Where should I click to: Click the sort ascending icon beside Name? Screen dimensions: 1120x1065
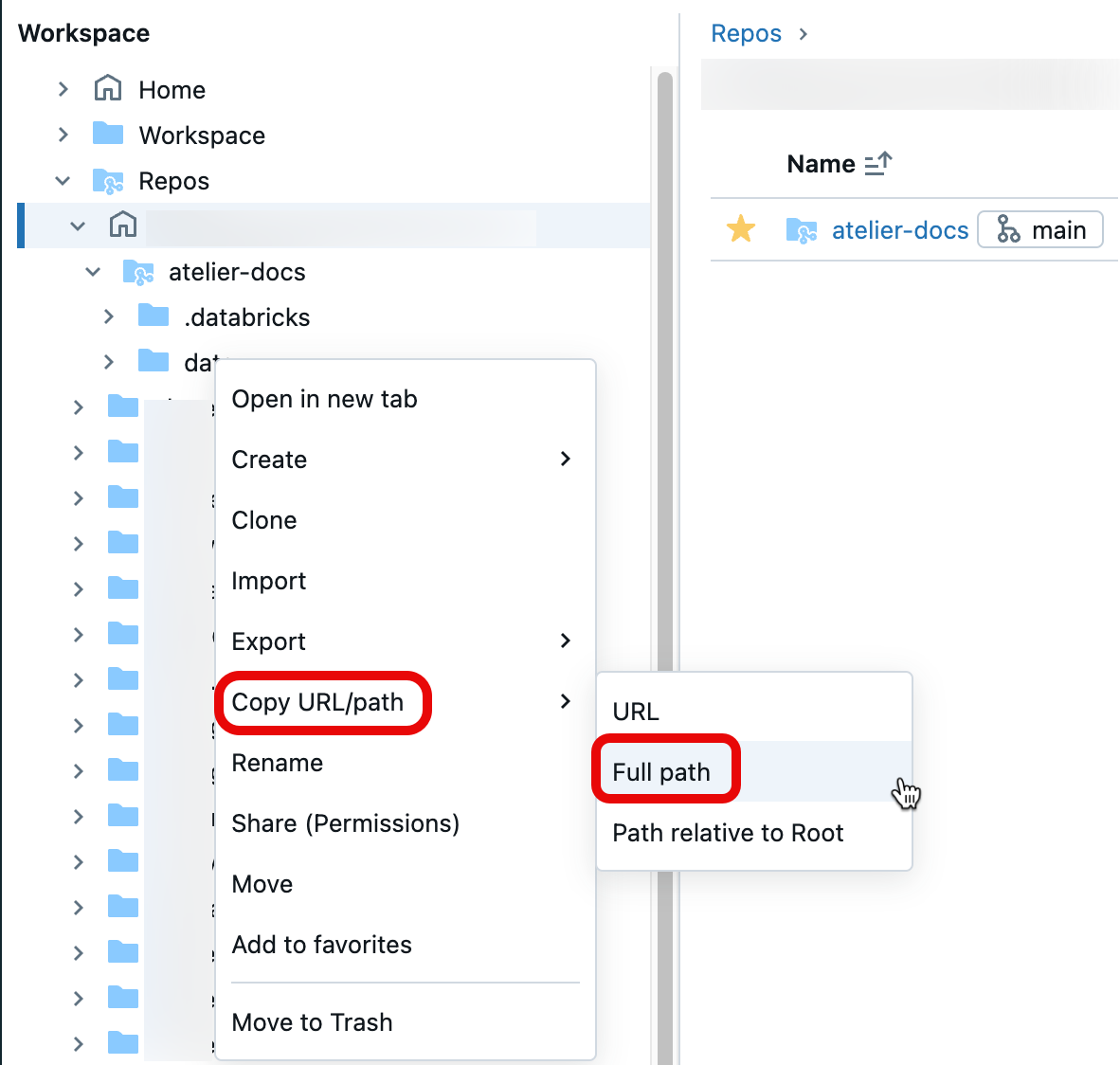878,164
